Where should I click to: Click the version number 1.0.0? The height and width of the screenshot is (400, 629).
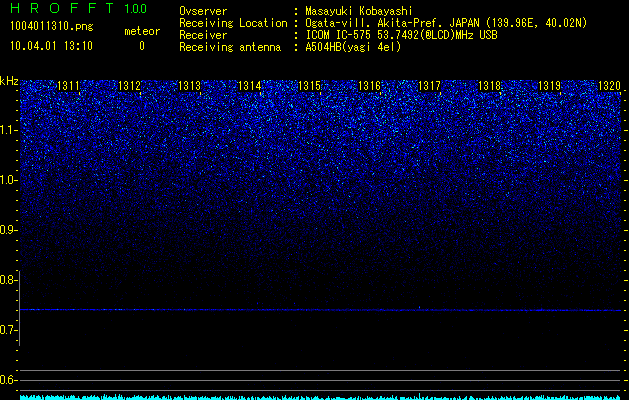[x=135, y=8]
